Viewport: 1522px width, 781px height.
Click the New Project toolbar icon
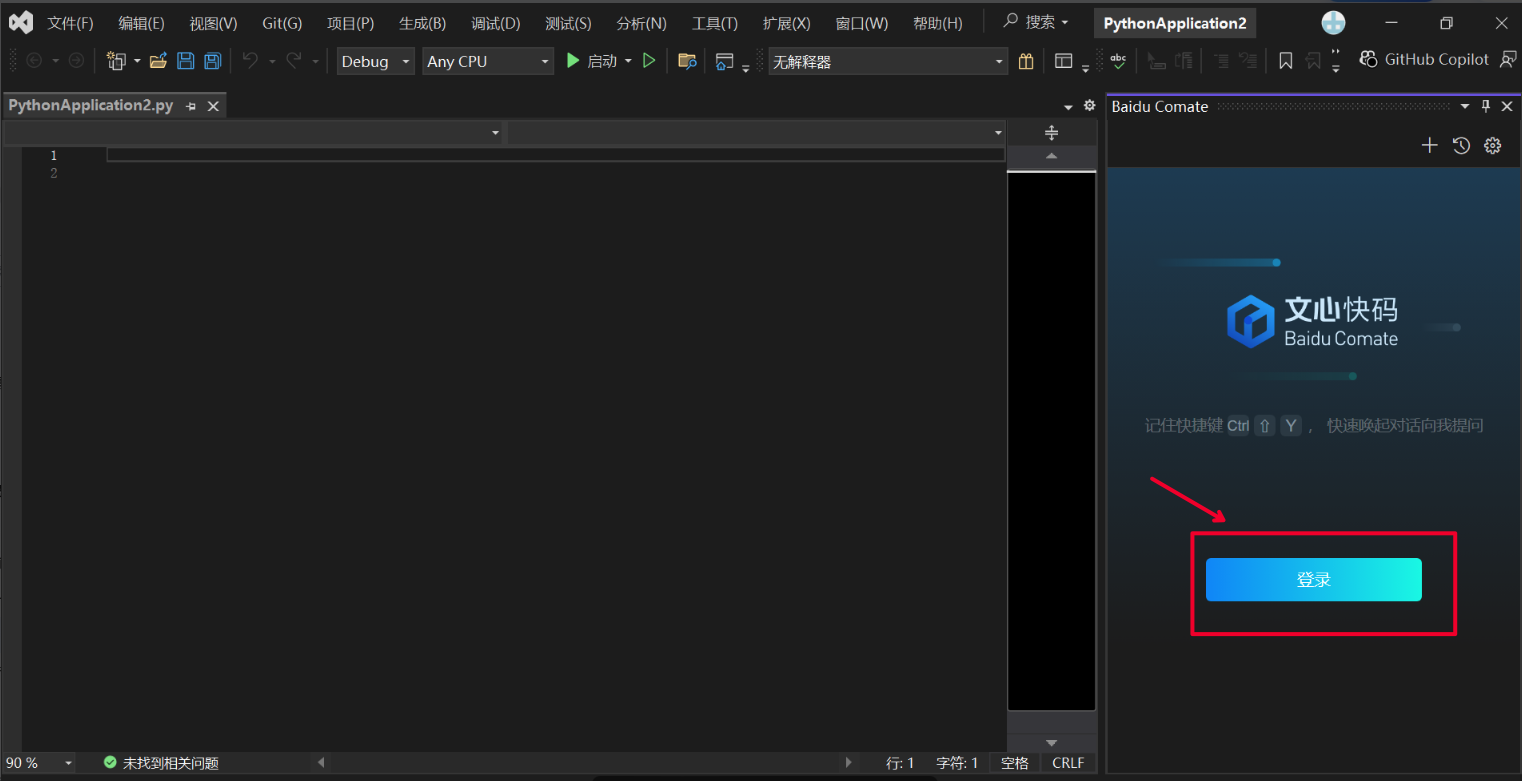pyautogui.click(x=116, y=61)
